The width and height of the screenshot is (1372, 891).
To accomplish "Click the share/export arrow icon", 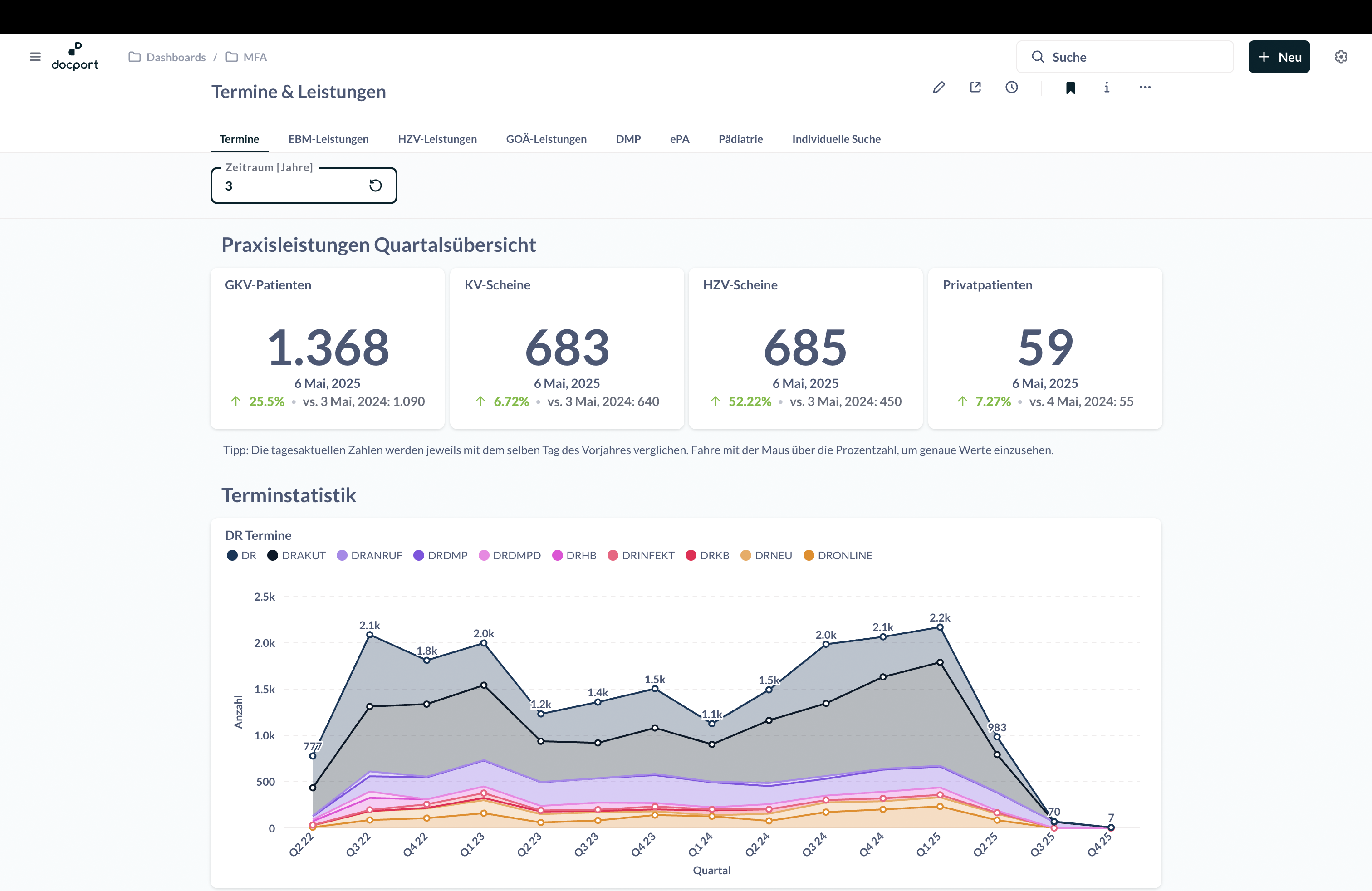I will point(975,88).
